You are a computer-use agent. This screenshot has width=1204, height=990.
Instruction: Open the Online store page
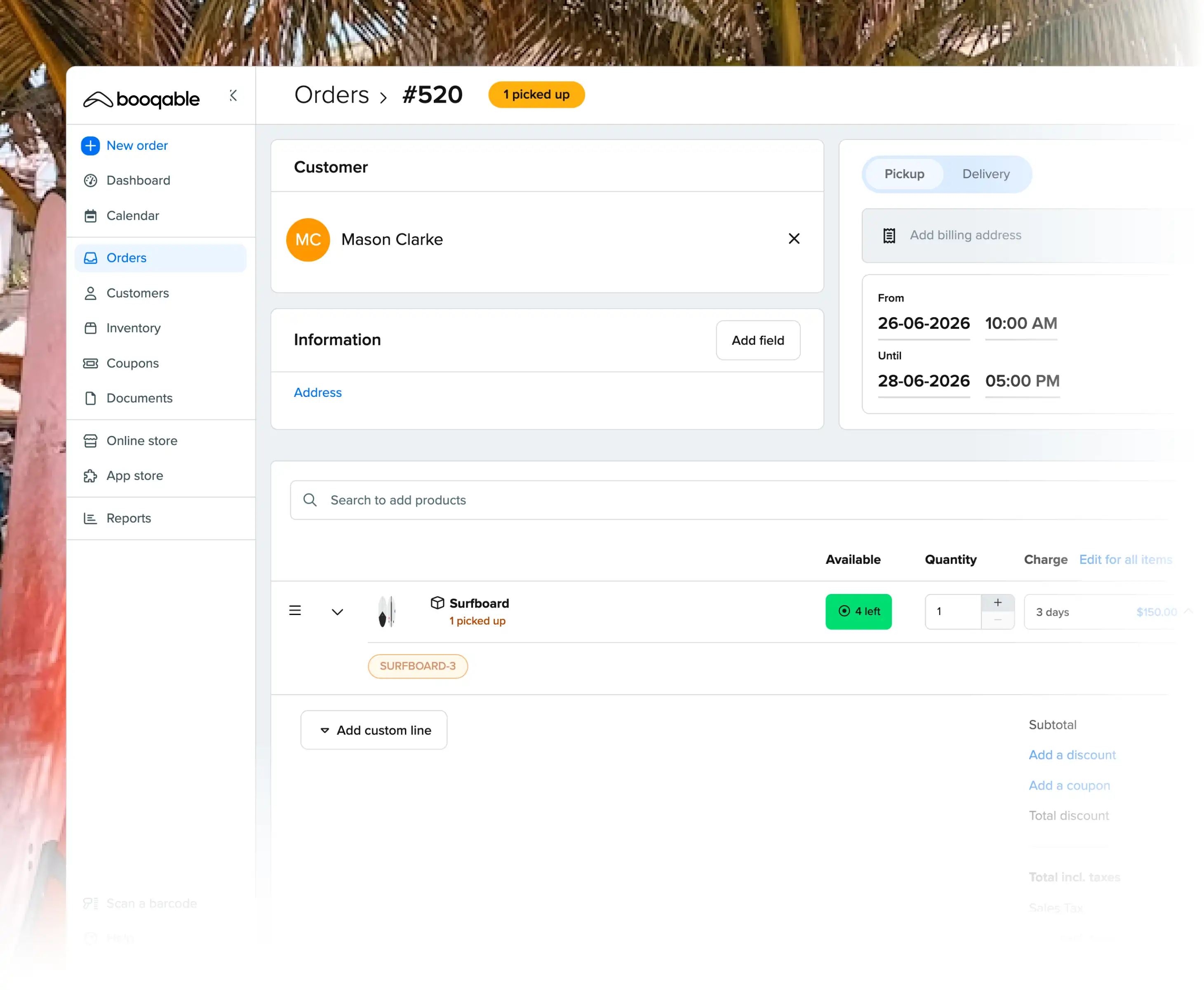141,441
